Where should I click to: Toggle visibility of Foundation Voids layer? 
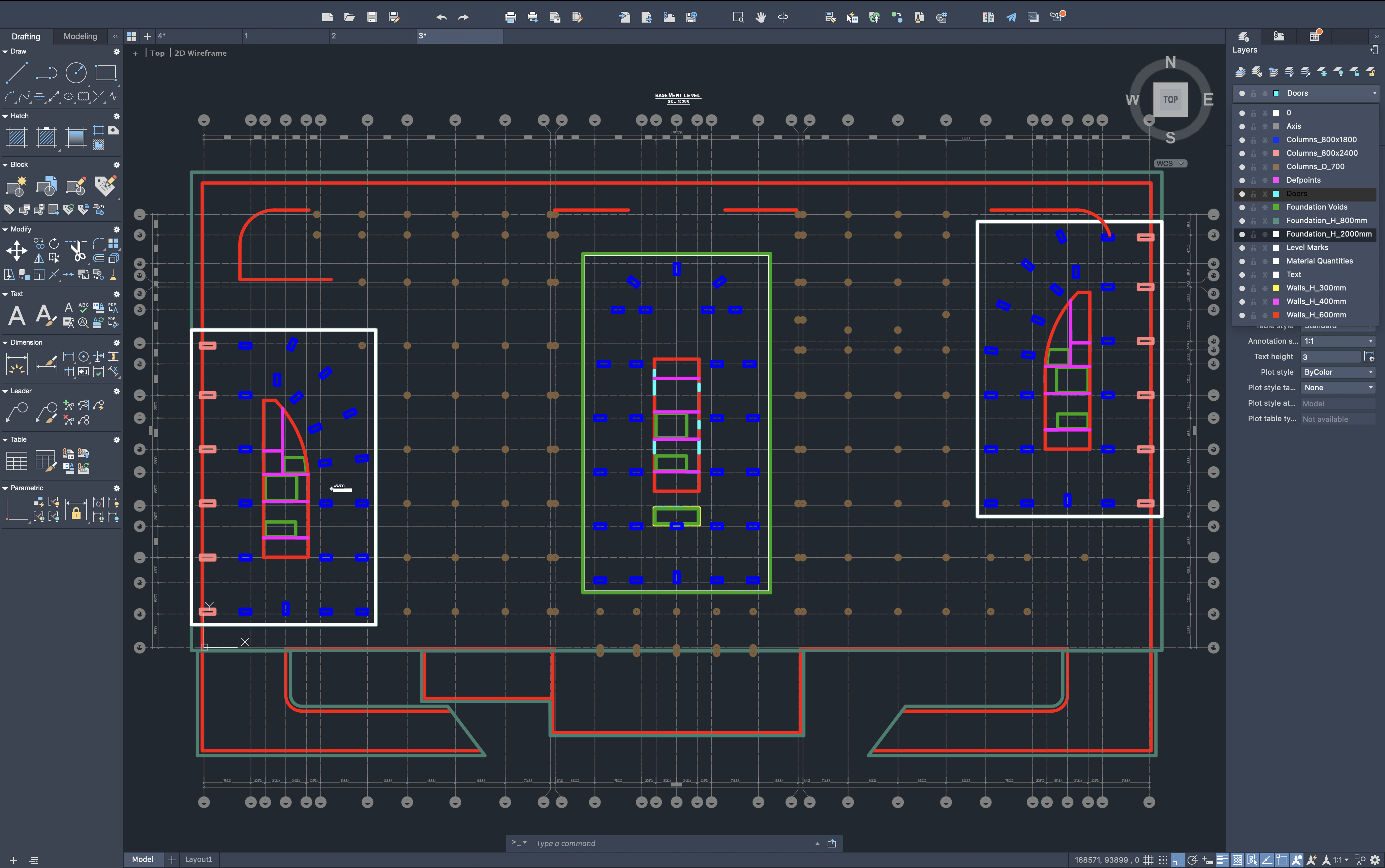[1242, 207]
